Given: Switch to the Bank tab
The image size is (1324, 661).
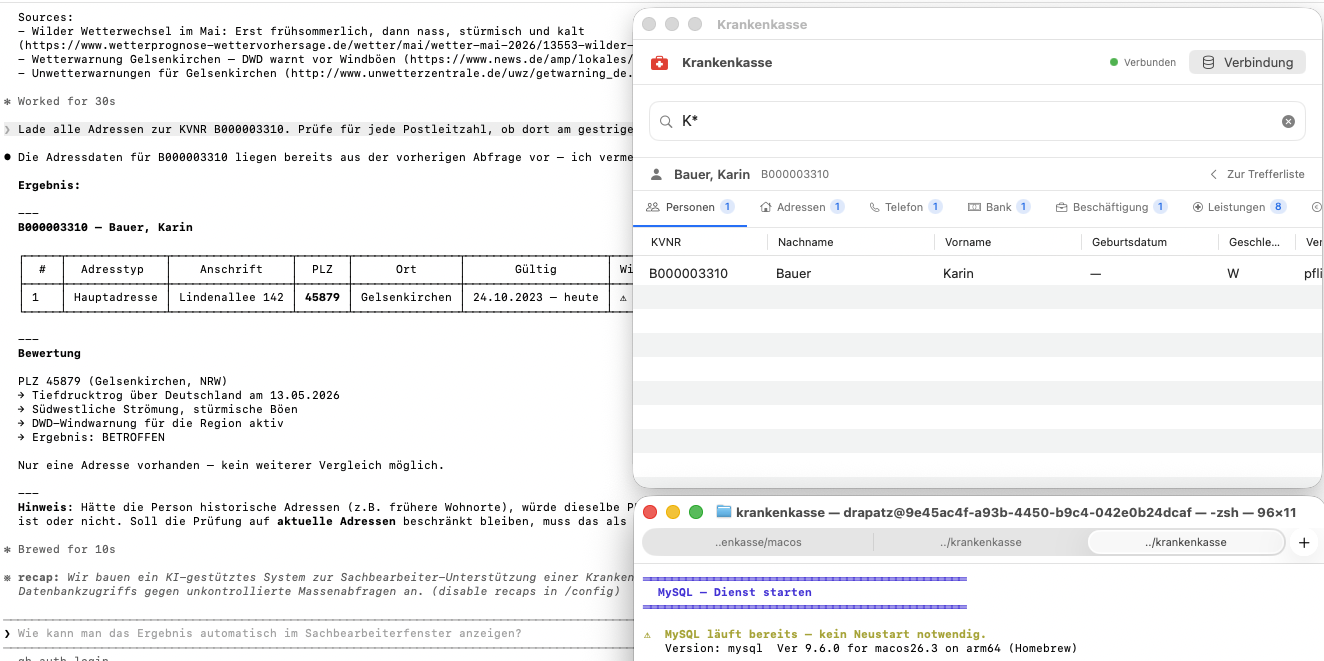Looking at the screenshot, I should pos(999,207).
